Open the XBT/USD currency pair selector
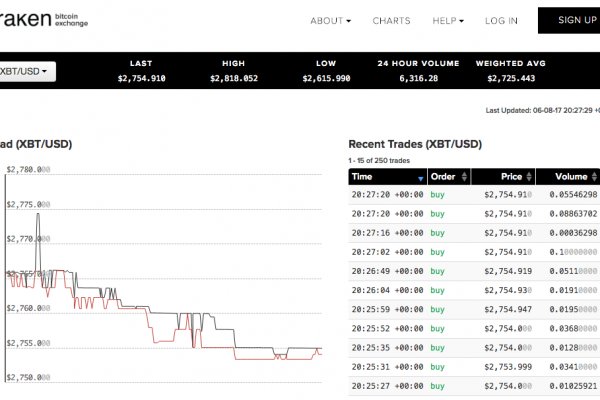The width and height of the screenshot is (600, 400). 26,71
